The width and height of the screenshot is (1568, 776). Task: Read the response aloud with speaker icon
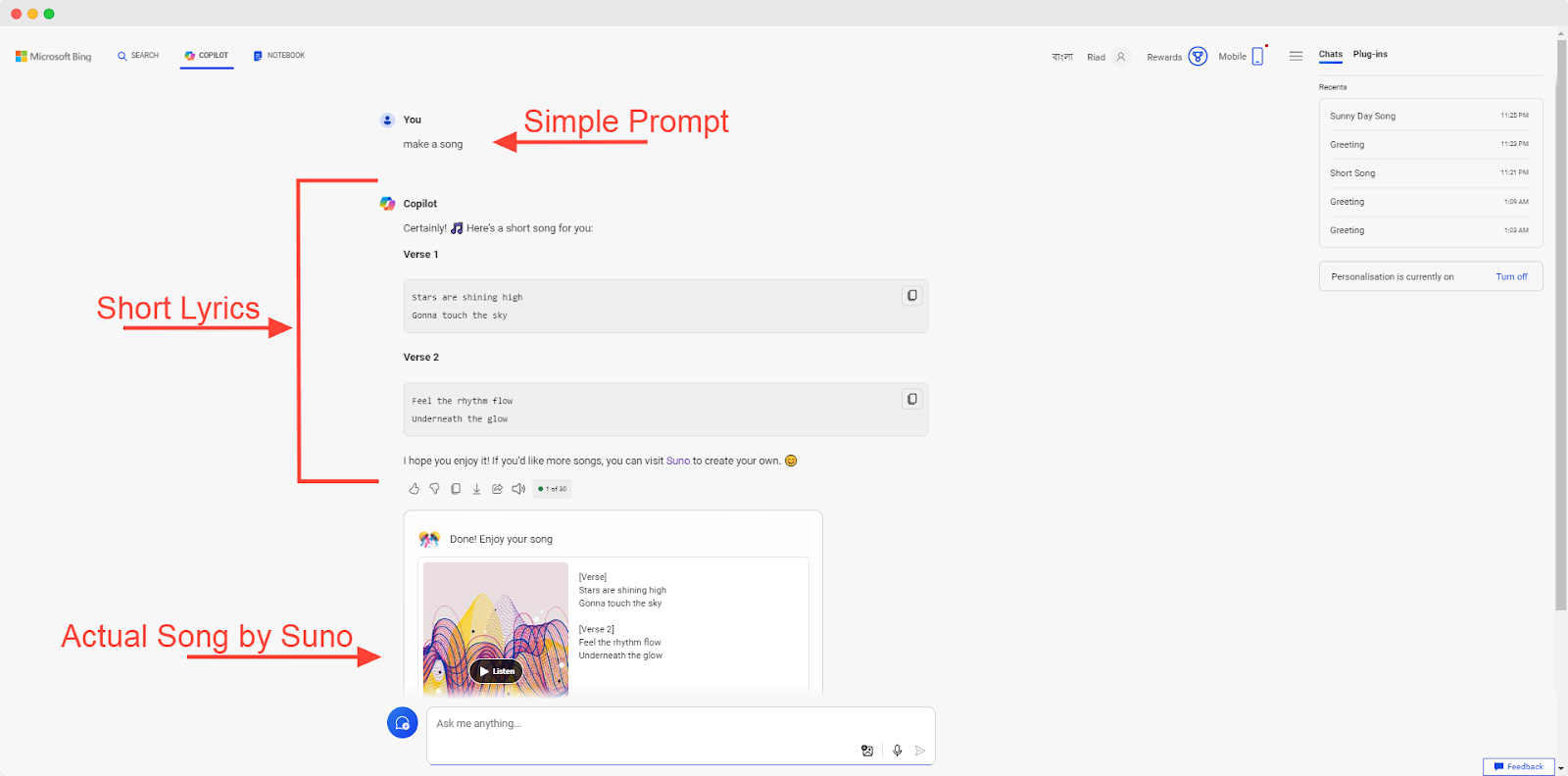pyautogui.click(x=518, y=489)
